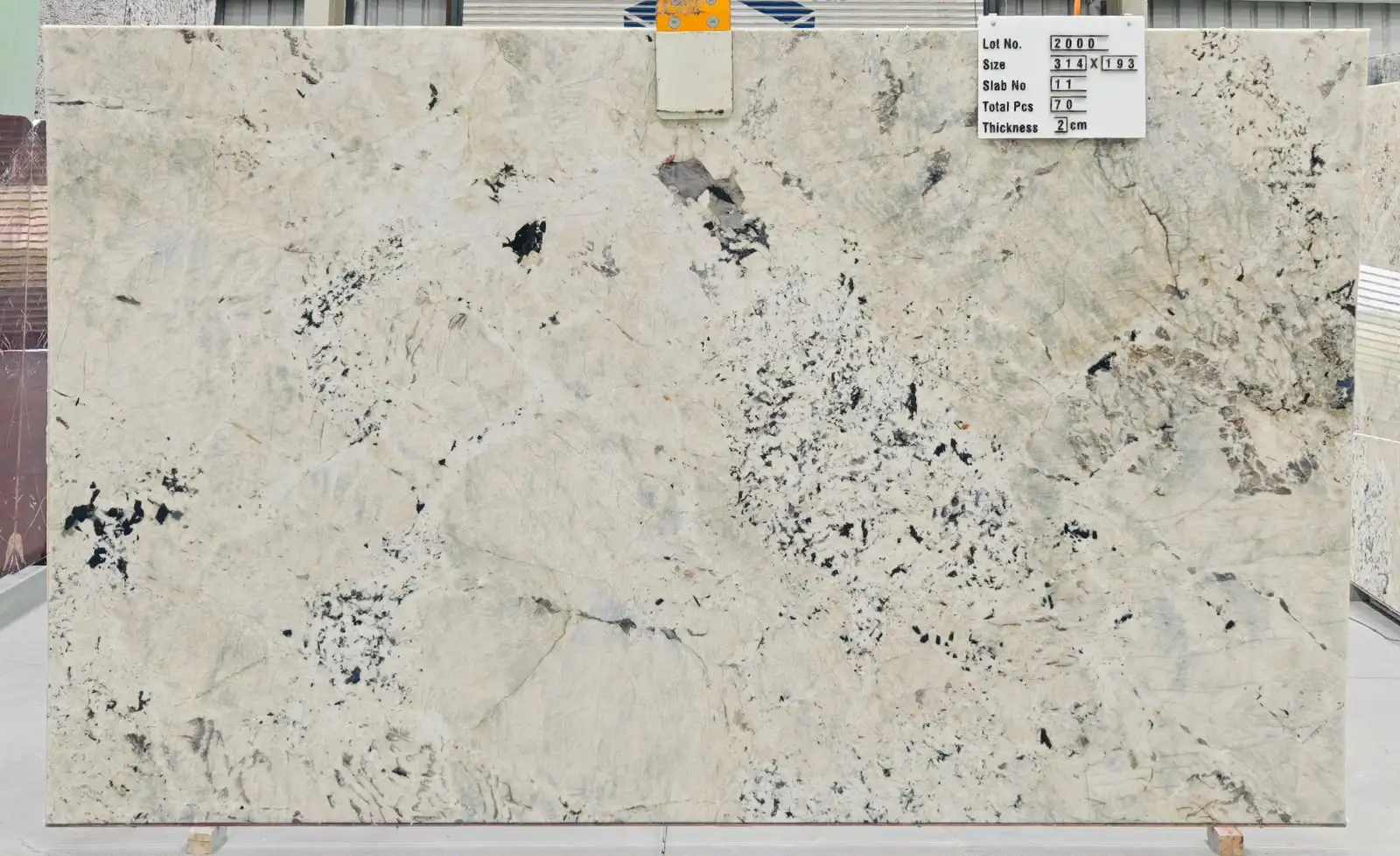Click the Thickness value box 2
This screenshot has width=1400, height=856.
tap(1060, 125)
